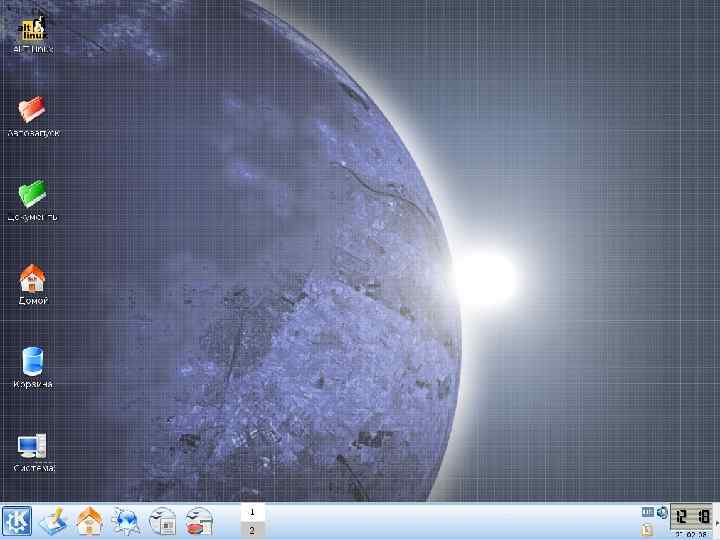Launch the desktop configuration panel icon
The height and width of the screenshot is (540, 720).
[x=53, y=521]
